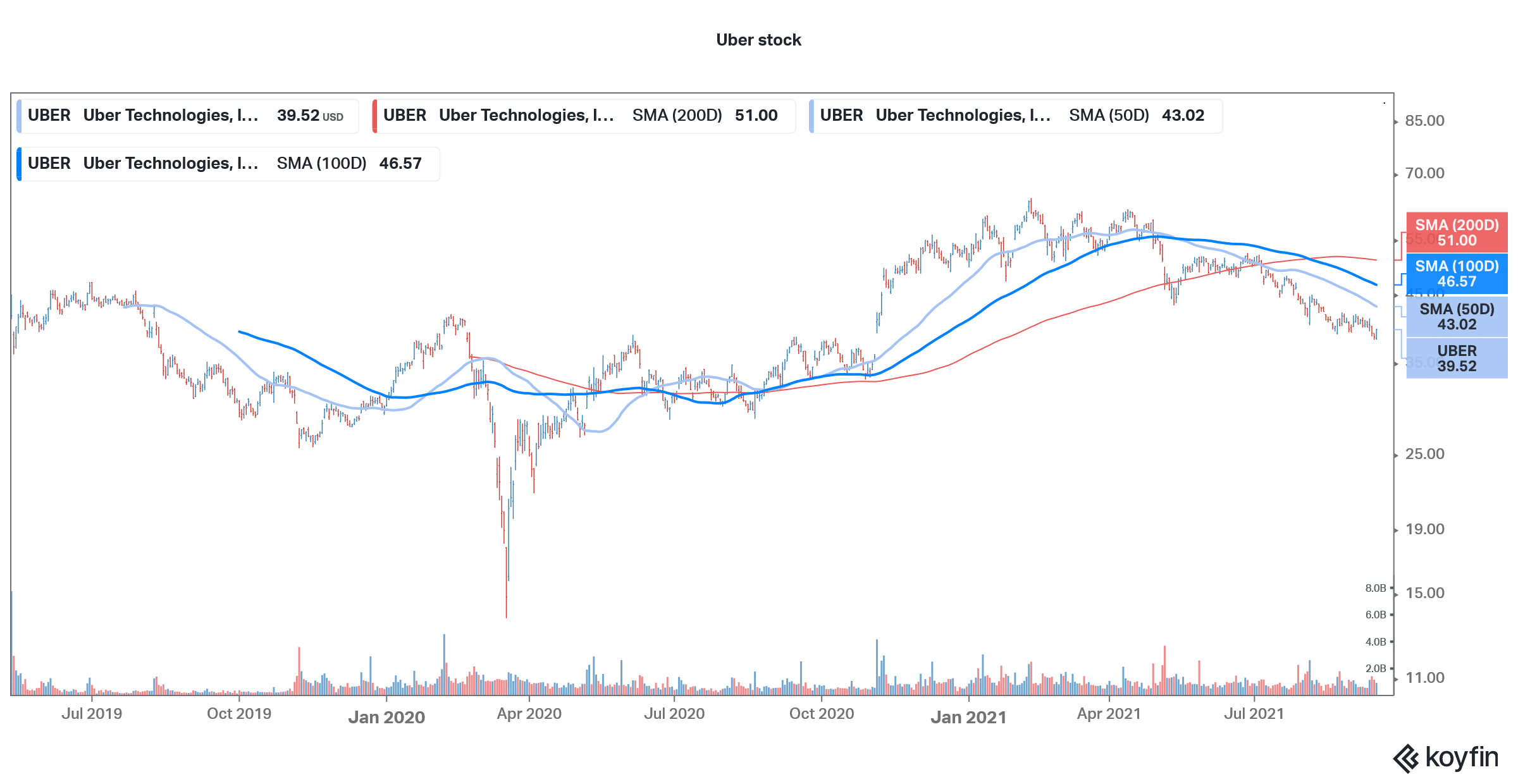Click the 15.00 price axis label

(x=1424, y=593)
